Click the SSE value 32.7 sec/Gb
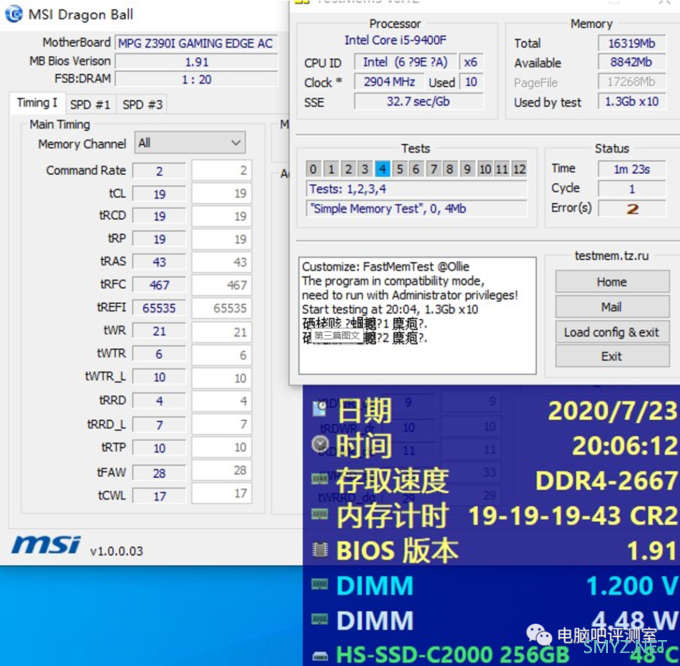Viewport: 680px width, 666px height. coord(418,101)
